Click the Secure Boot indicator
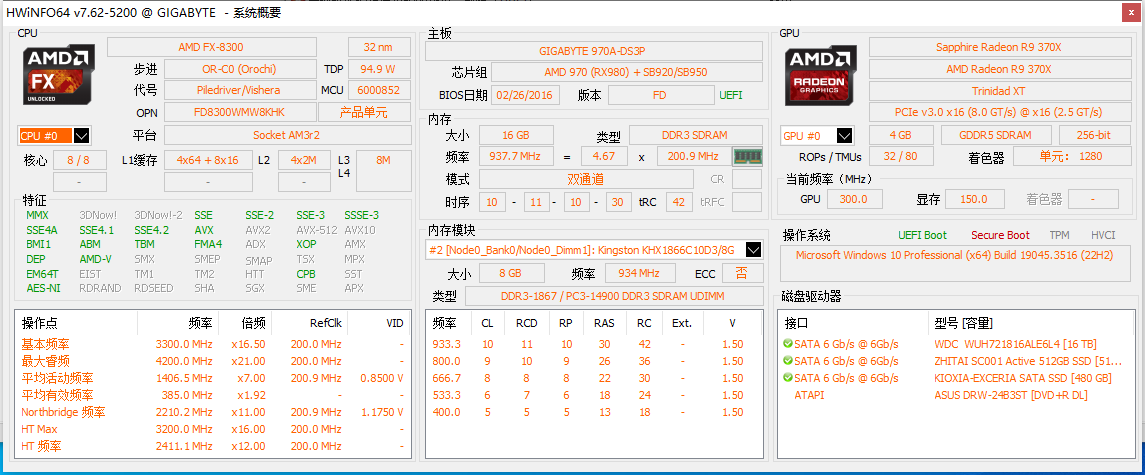The image size is (1145, 475). pyautogui.click(x=1000, y=236)
